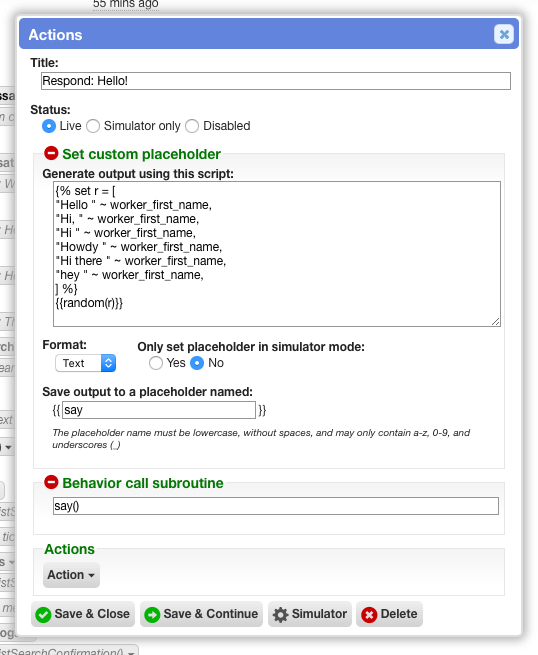
Task: Click the green arrow Save & Continue icon
Action: tap(152, 614)
